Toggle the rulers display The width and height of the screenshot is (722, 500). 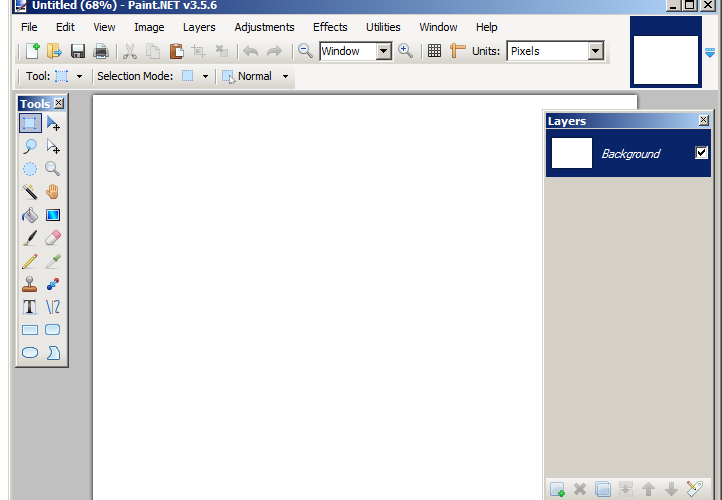(x=457, y=51)
